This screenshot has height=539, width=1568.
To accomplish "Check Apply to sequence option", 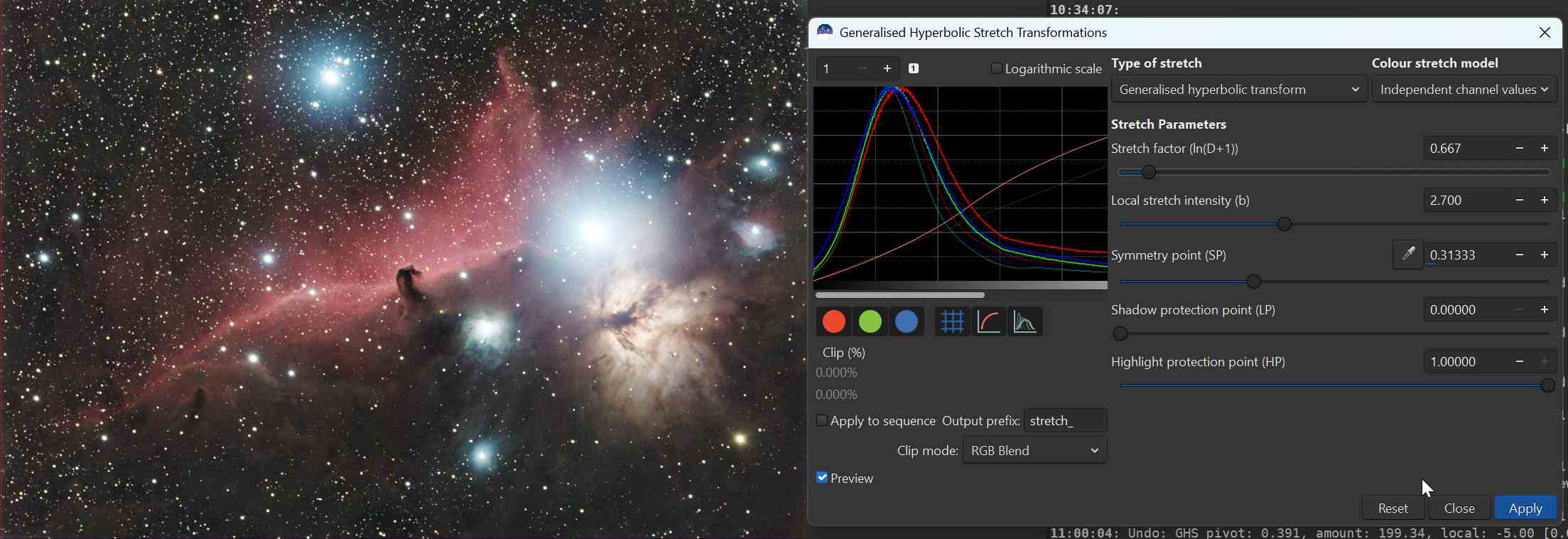I will pyautogui.click(x=822, y=421).
